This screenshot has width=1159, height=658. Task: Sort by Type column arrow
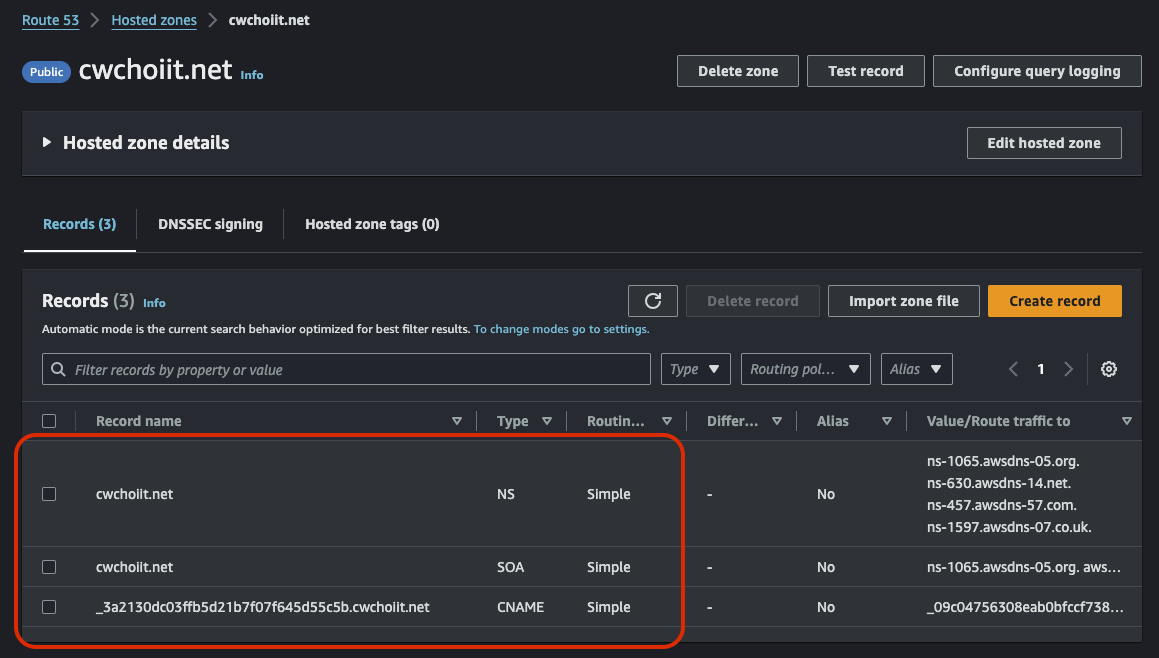pyautogui.click(x=547, y=421)
